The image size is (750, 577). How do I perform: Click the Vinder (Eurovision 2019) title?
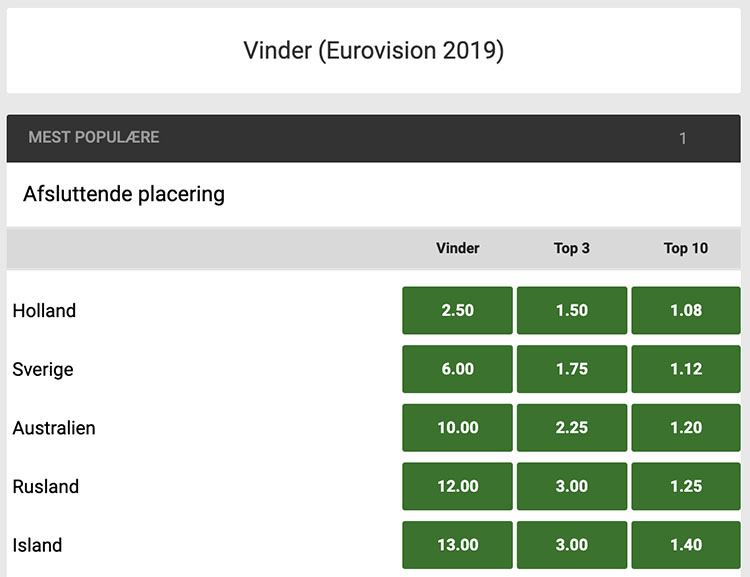point(374,50)
